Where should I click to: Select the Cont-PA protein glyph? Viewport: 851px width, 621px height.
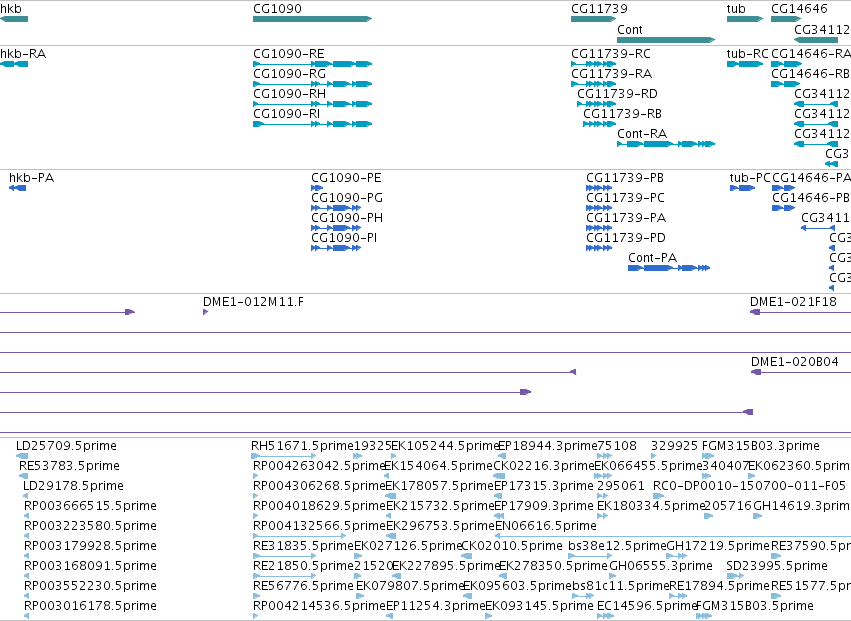(x=669, y=268)
